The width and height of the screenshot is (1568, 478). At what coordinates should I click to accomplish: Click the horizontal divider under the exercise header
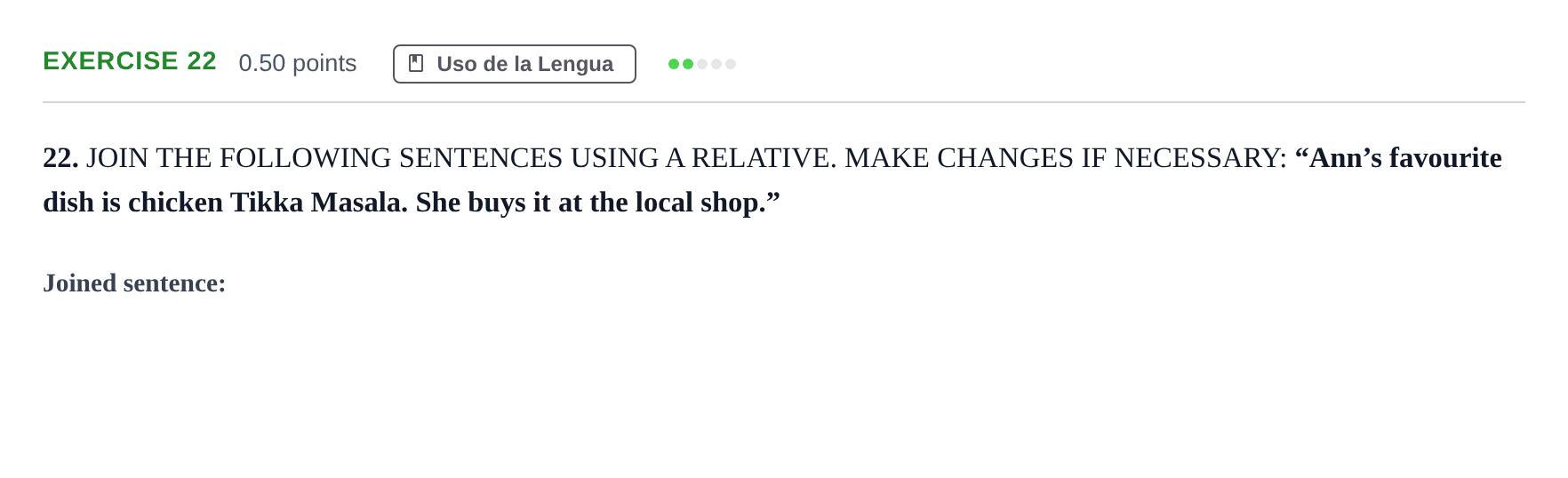784,102
